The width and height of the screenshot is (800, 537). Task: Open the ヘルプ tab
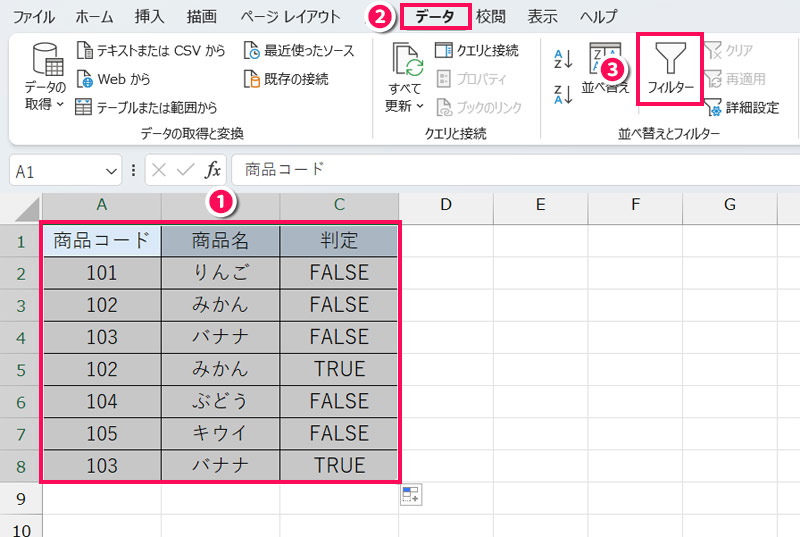(598, 17)
